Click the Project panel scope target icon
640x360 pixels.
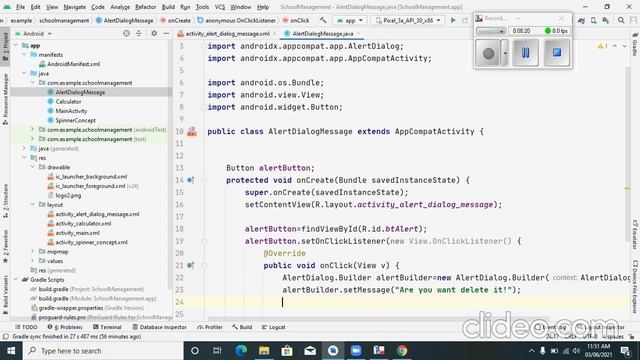click(127, 33)
